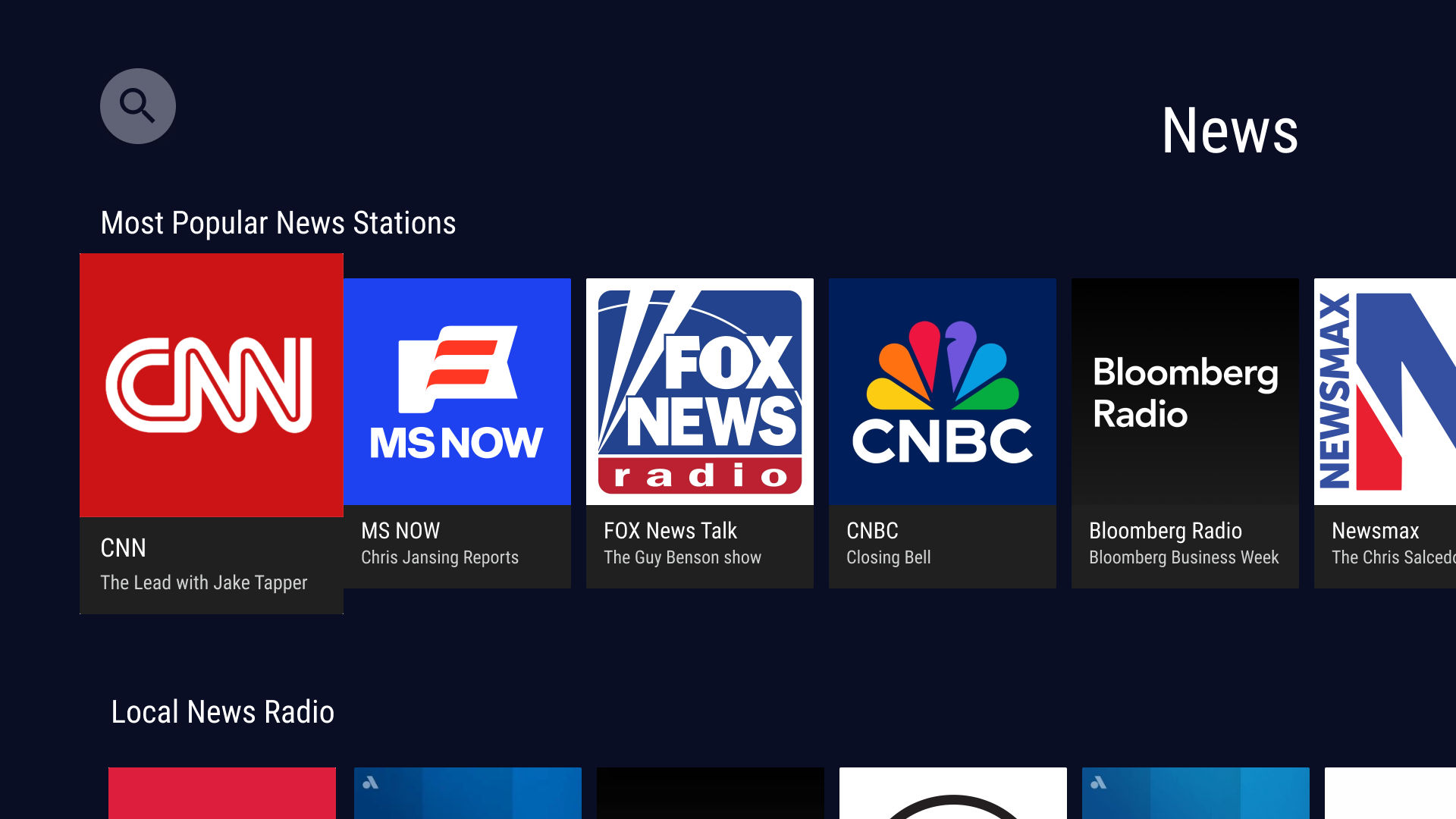Open the CNN station logo tile

(211, 385)
